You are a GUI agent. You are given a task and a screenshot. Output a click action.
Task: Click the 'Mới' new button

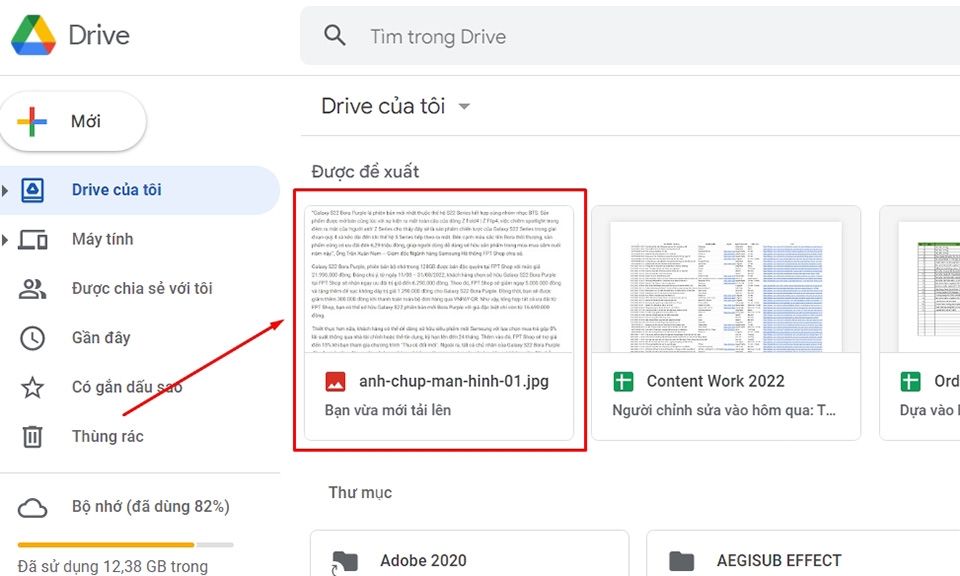[73, 121]
